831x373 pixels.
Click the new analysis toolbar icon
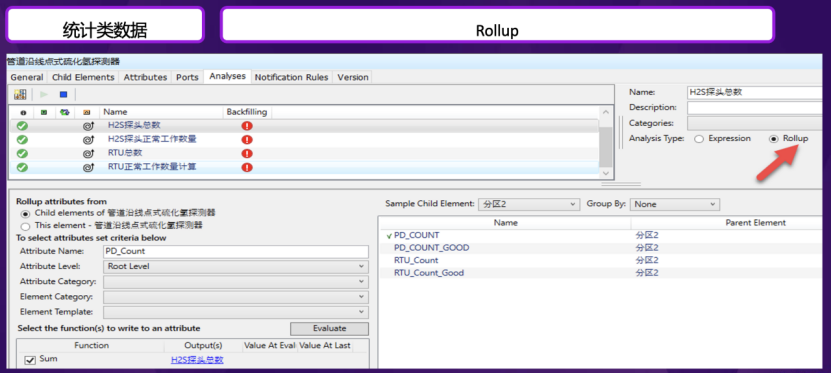click(20, 95)
